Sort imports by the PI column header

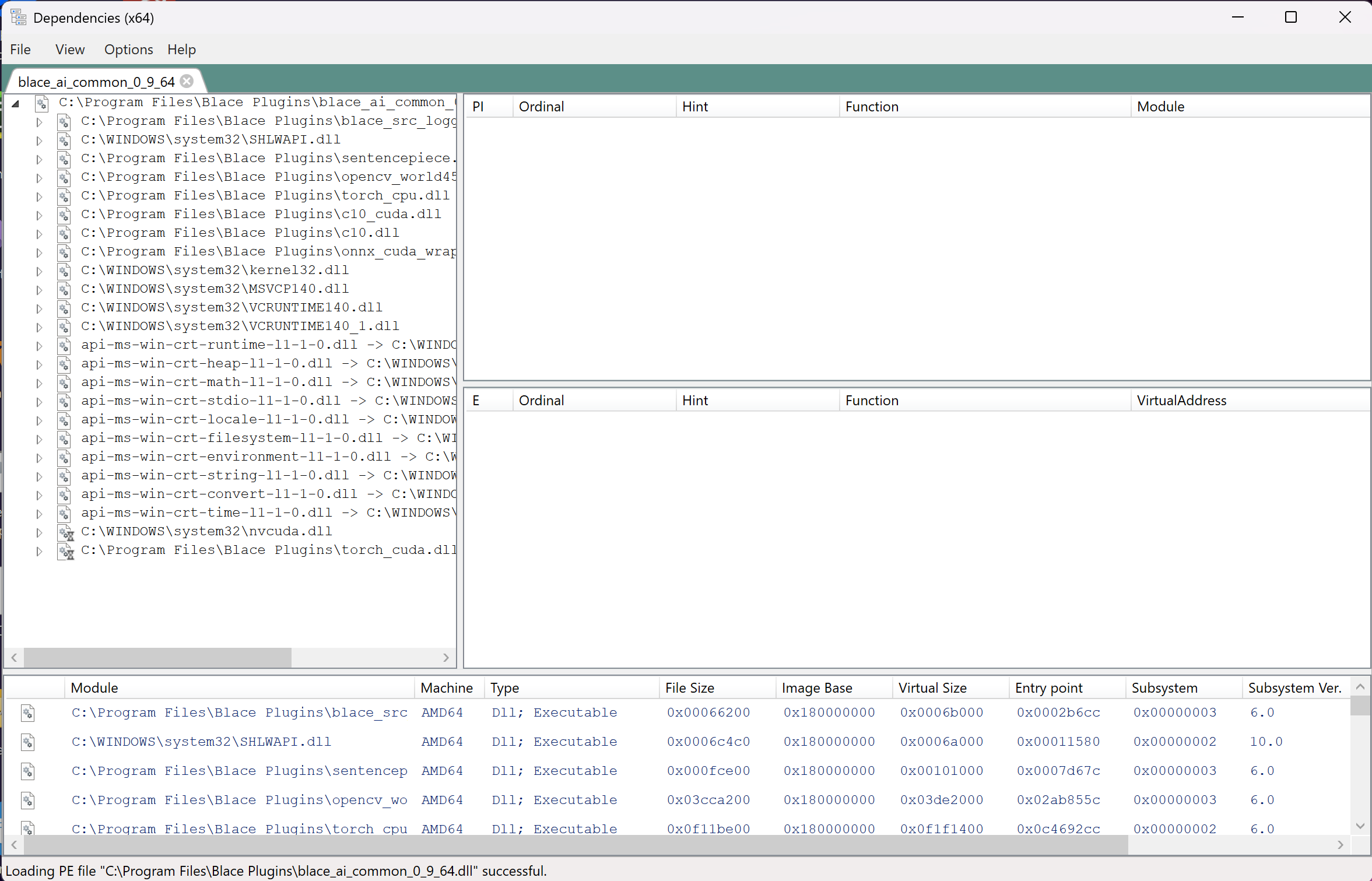[489, 107]
